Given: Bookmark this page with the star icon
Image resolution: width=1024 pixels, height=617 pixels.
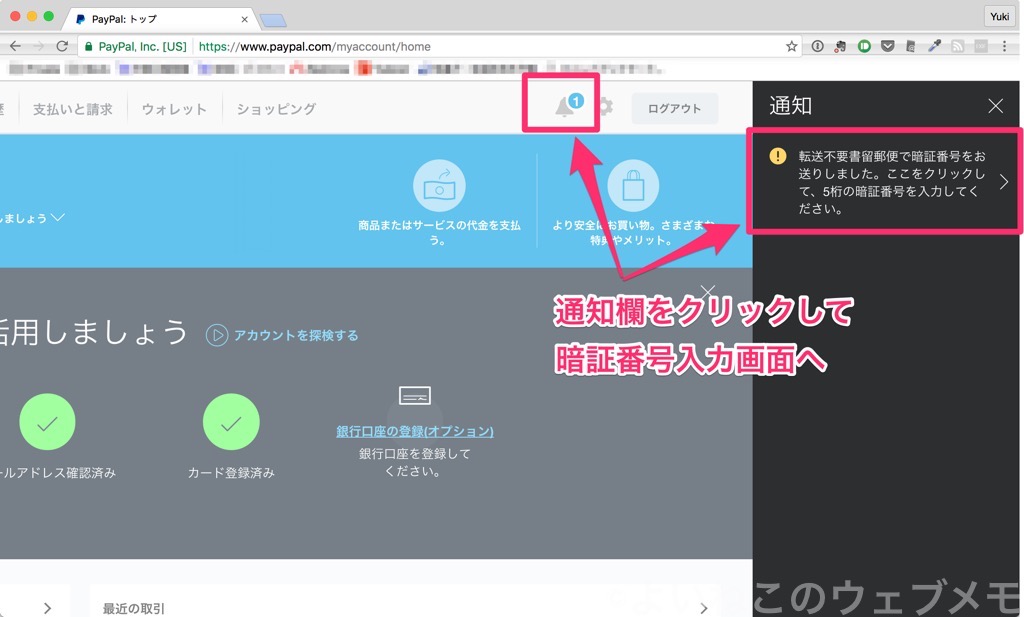Looking at the screenshot, I should (792, 46).
